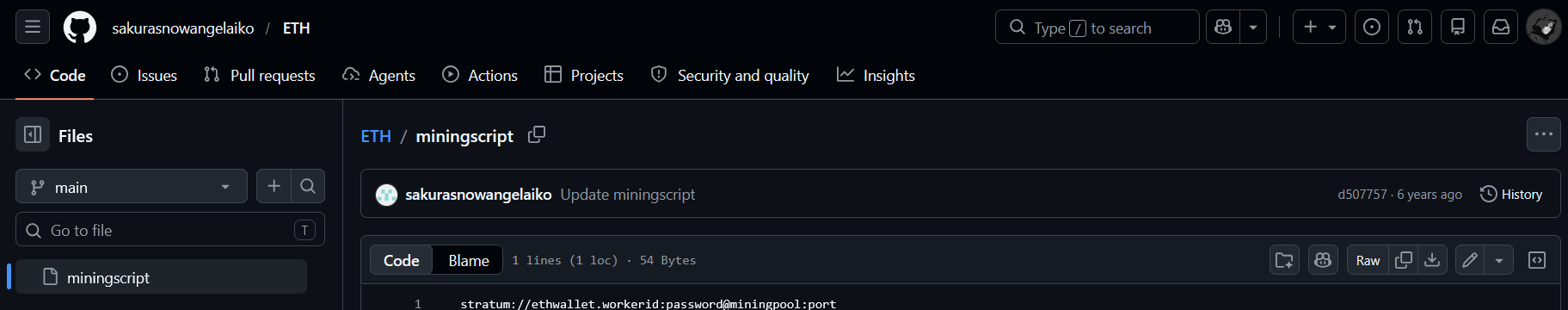Image resolution: width=1568 pixels, height=310 pixels.
Task: Open the ETH breadcrumb link
Action: (x=376, y=136)
